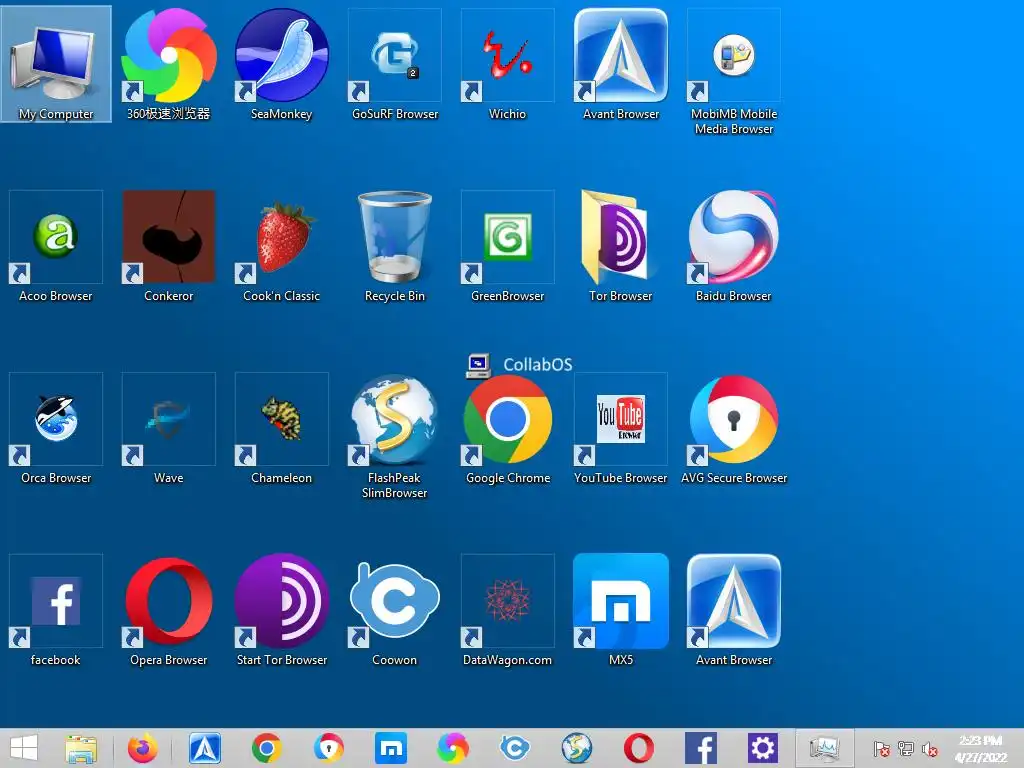
Task: Launch Opera from the taskbar
Action: point(639,748)
